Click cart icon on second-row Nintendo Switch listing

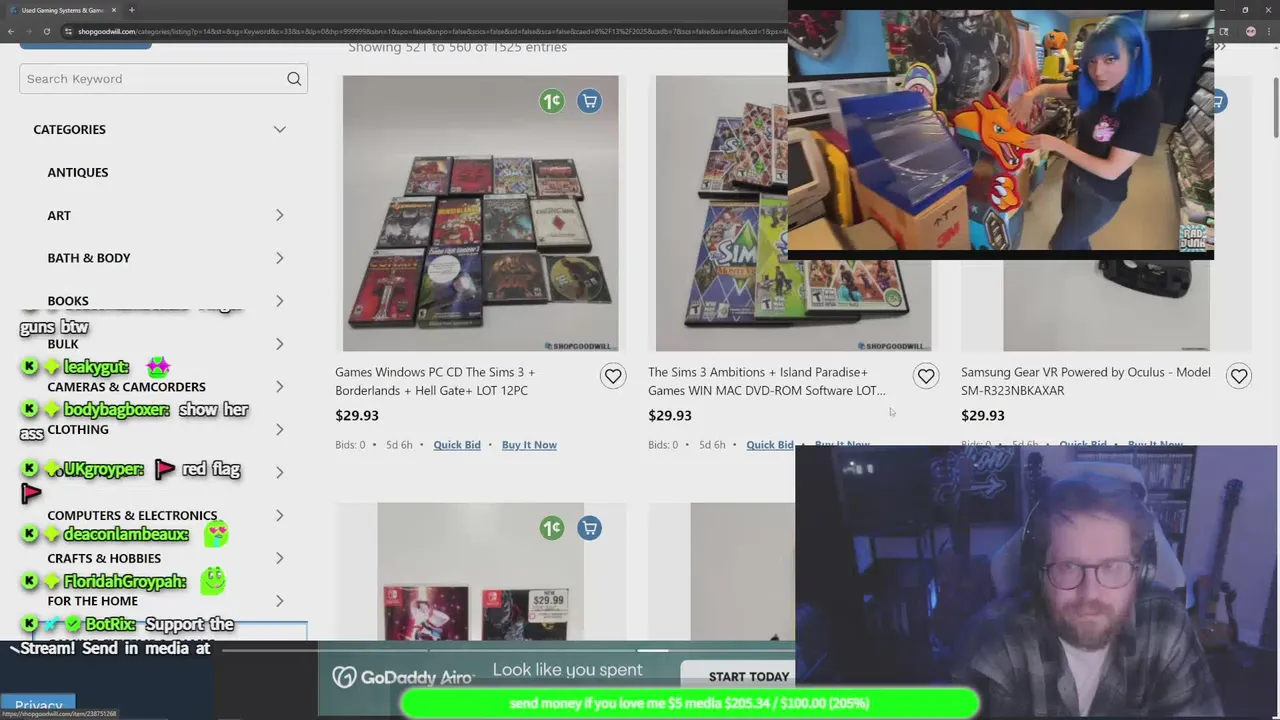tap(589, 528)
